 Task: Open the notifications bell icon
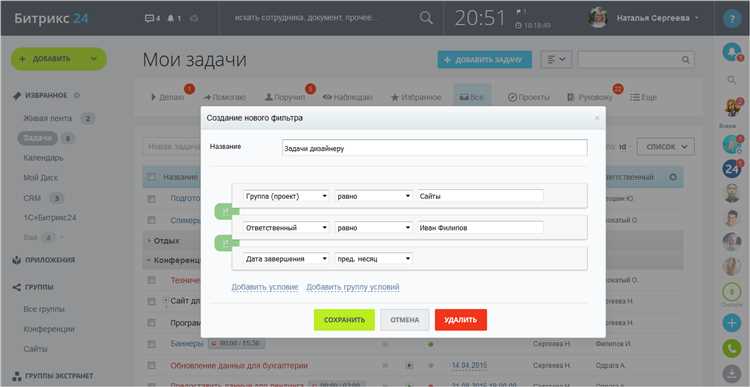pos(174,18)
